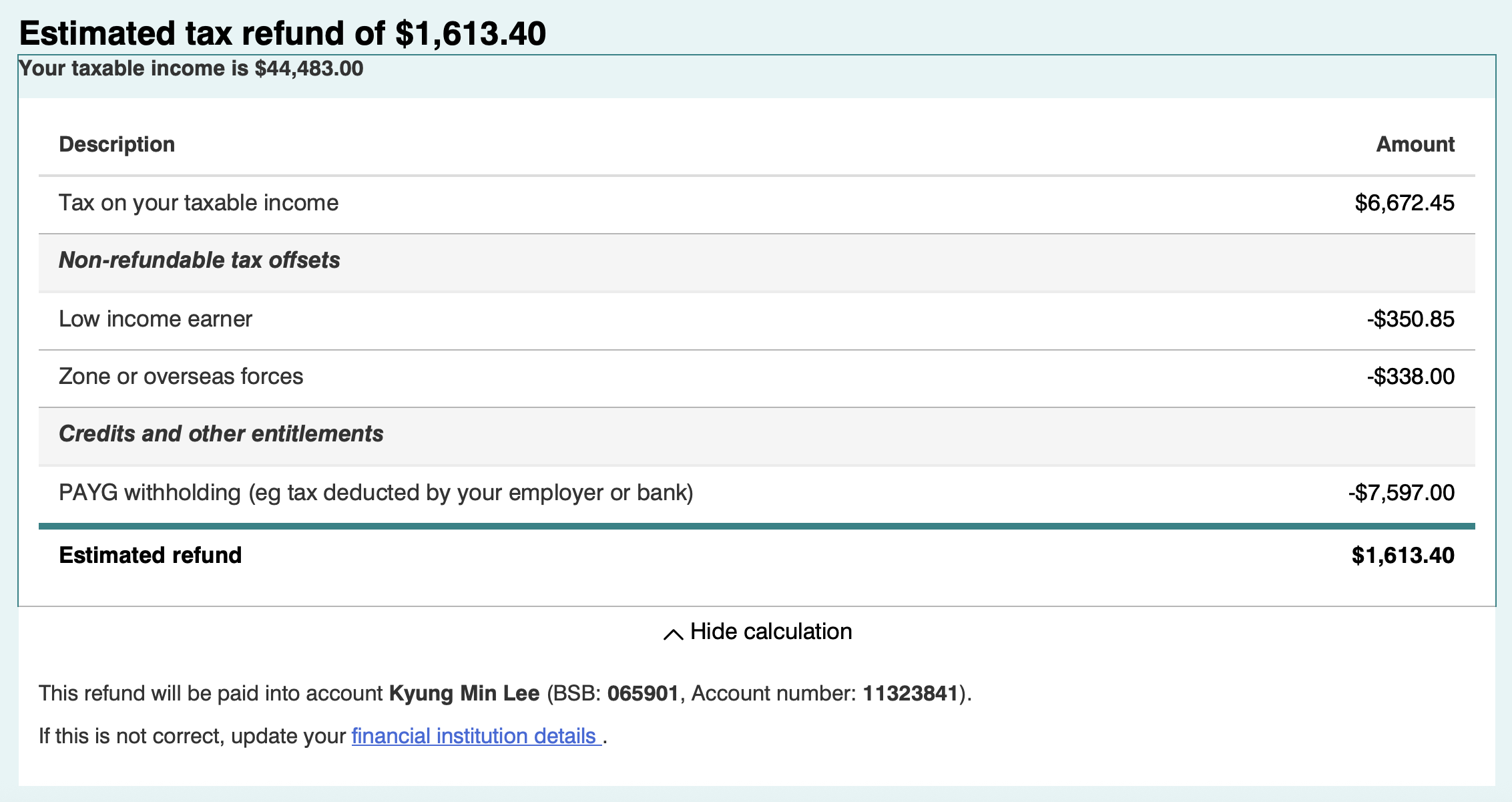Click Credits and other entitlements section header

[221, 434]
